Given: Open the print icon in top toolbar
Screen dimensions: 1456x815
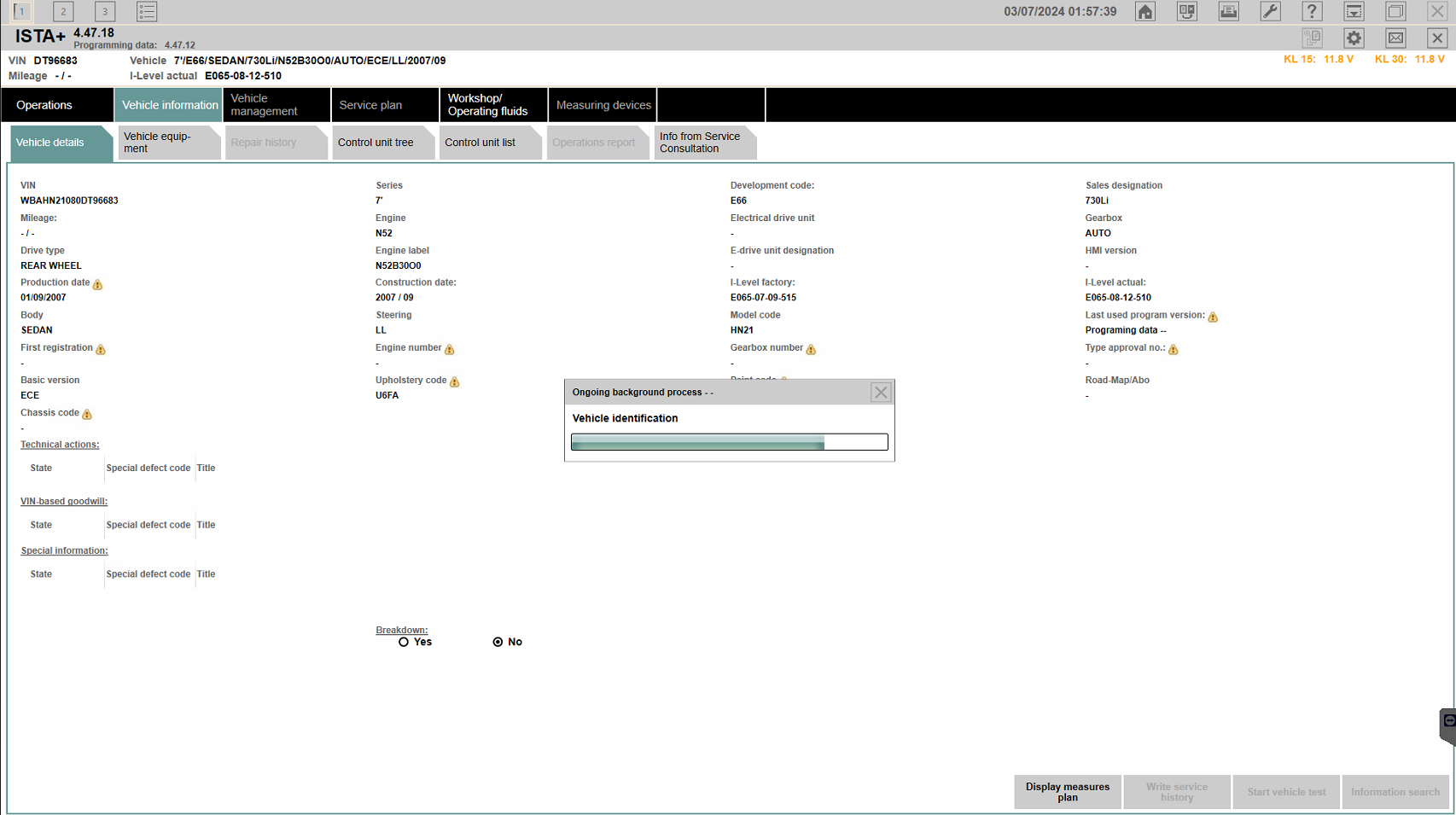Looking at the screenshot, I should pyautogui.click(x=1228, y=12).
